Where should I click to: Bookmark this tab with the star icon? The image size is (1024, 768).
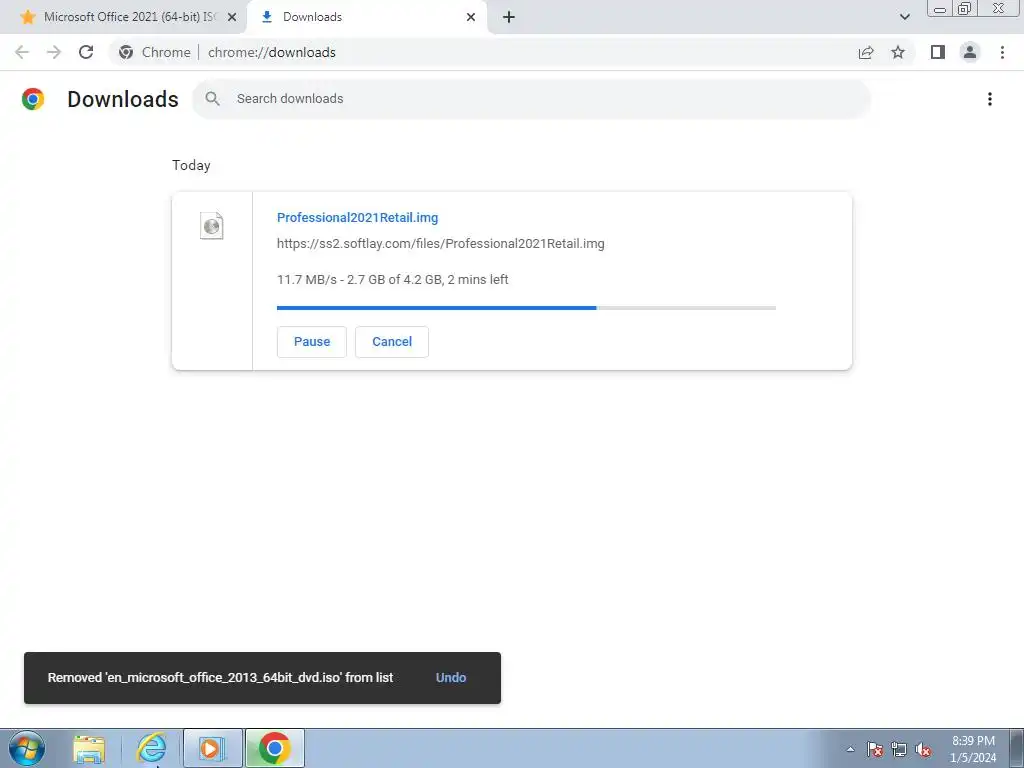tap(898, 52)
